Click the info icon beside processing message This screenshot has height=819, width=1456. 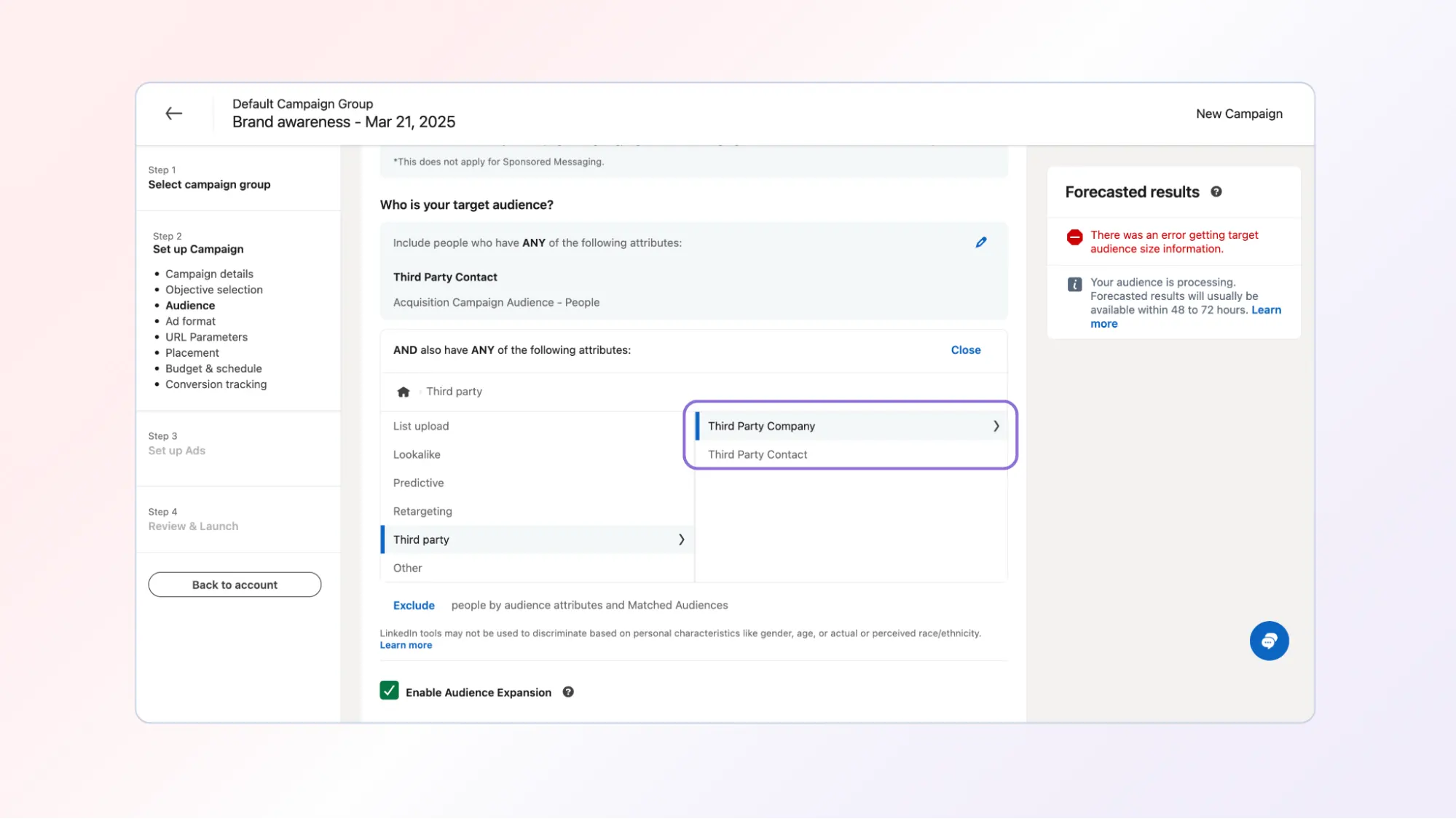coord(1074,285)
